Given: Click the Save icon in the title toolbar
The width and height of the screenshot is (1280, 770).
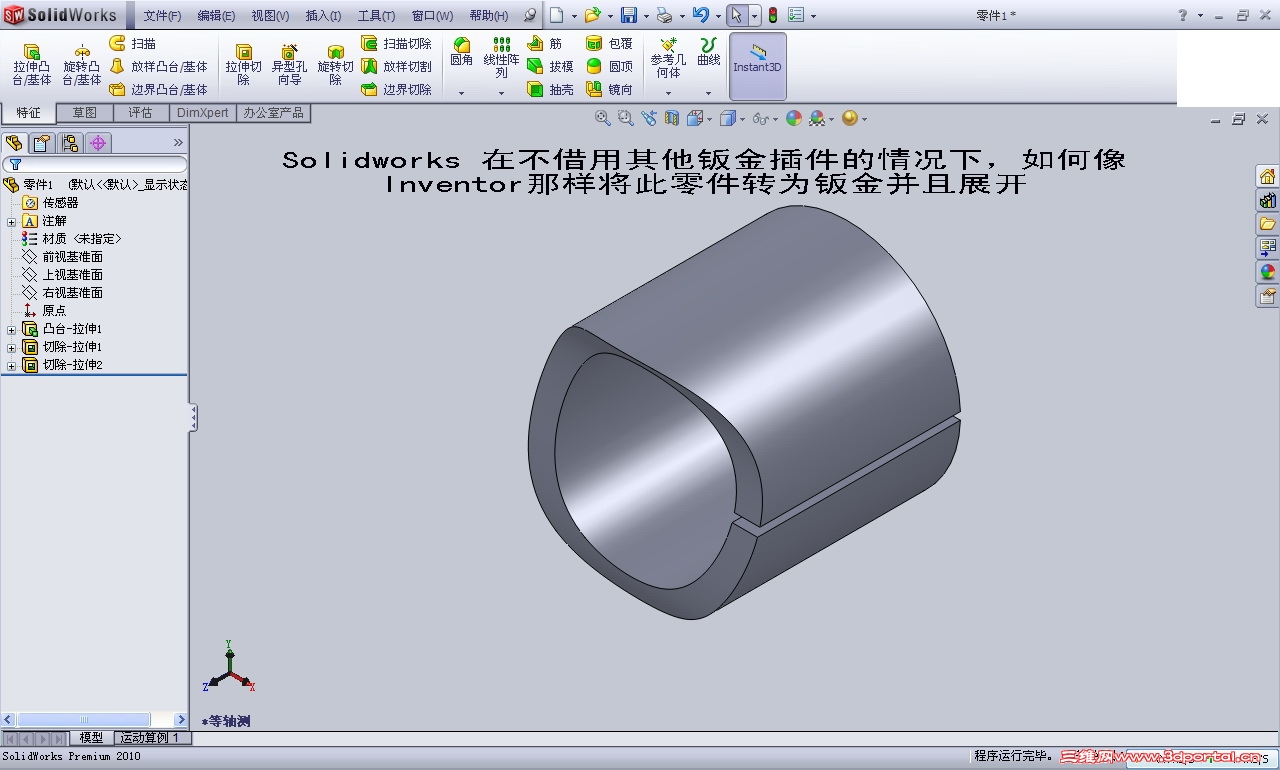Looking at the screenshot, I should (628, 15).
